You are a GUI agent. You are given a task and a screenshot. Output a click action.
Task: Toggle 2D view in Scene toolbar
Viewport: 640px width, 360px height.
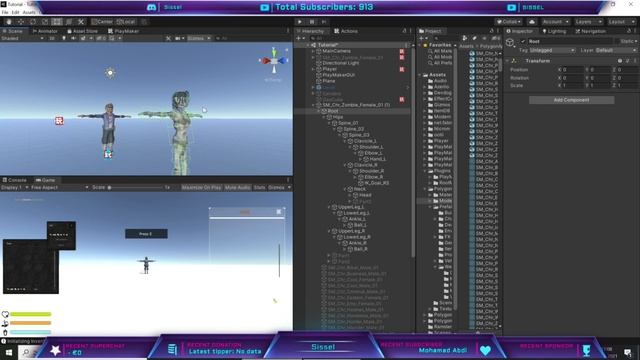point(52,38)
